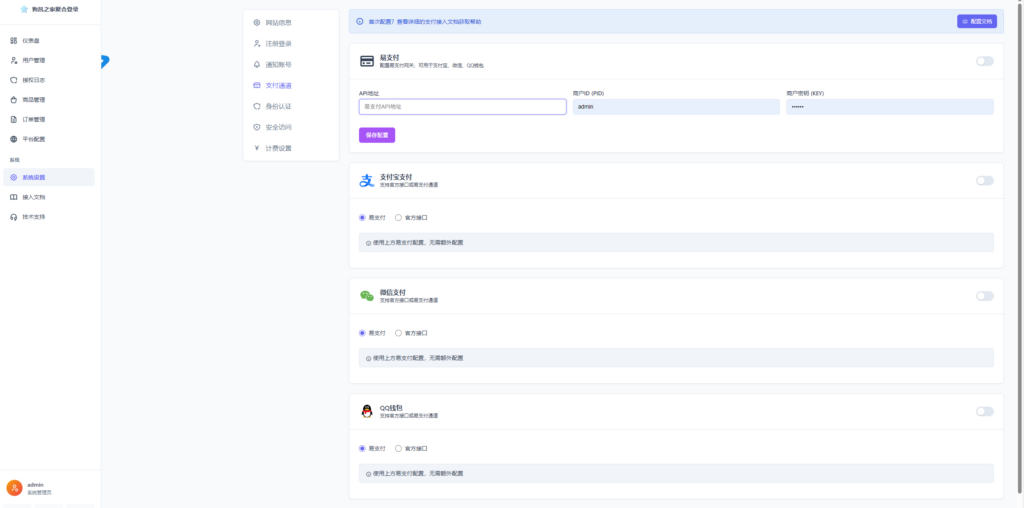Choose 易支付 radio under QQ钱包
This screenshot has height=508, width=1024.
click(362, 448)
